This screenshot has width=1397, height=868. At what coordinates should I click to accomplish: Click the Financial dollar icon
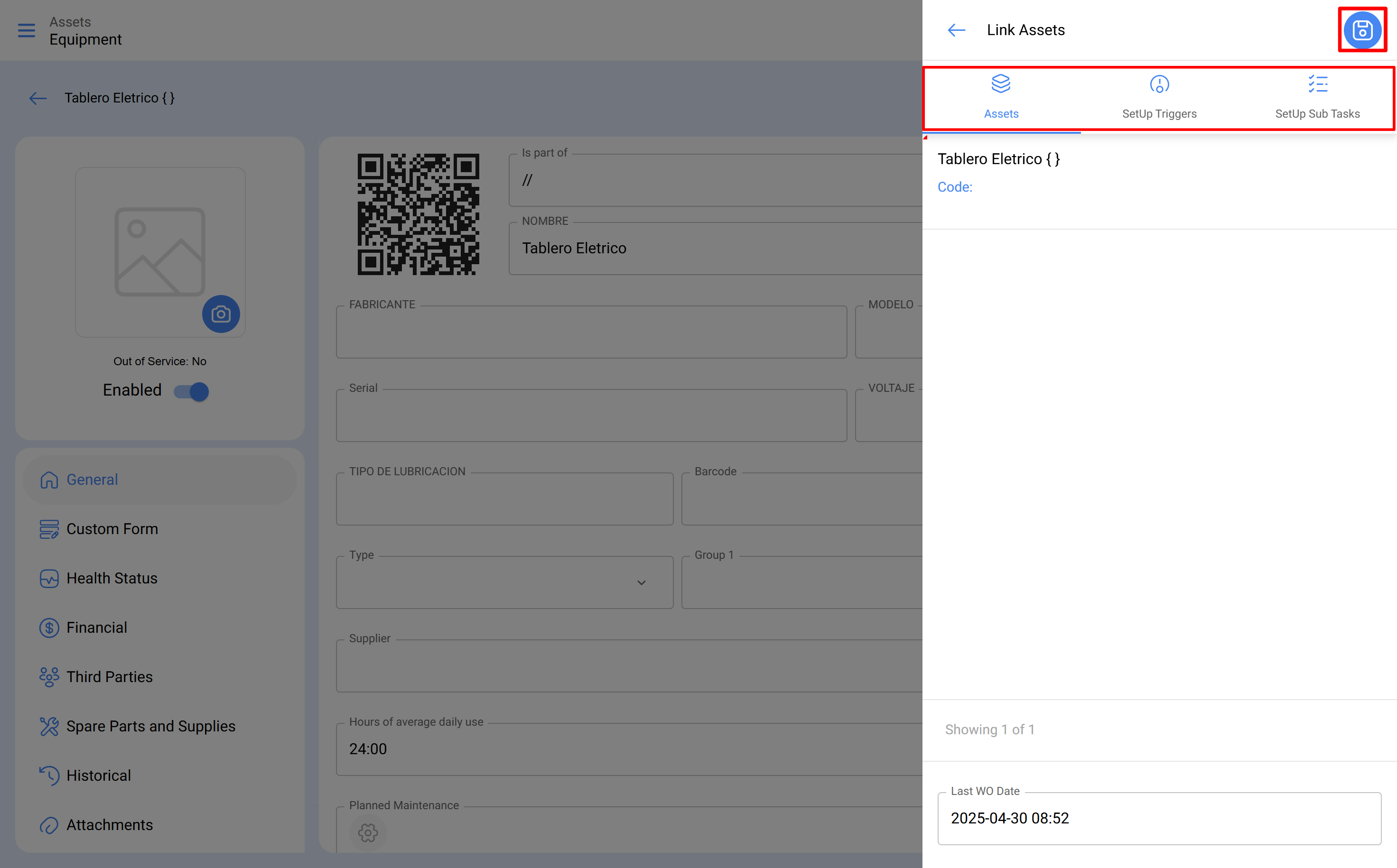pos(49,628)
